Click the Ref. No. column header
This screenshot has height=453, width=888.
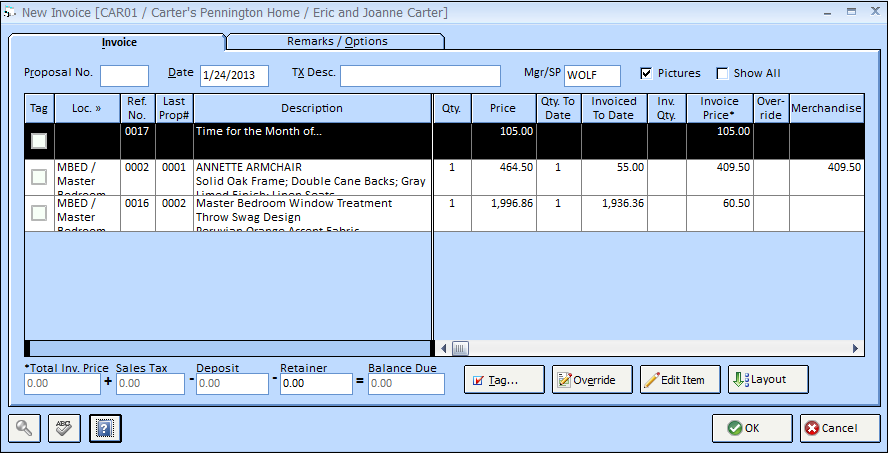(138, 108)
